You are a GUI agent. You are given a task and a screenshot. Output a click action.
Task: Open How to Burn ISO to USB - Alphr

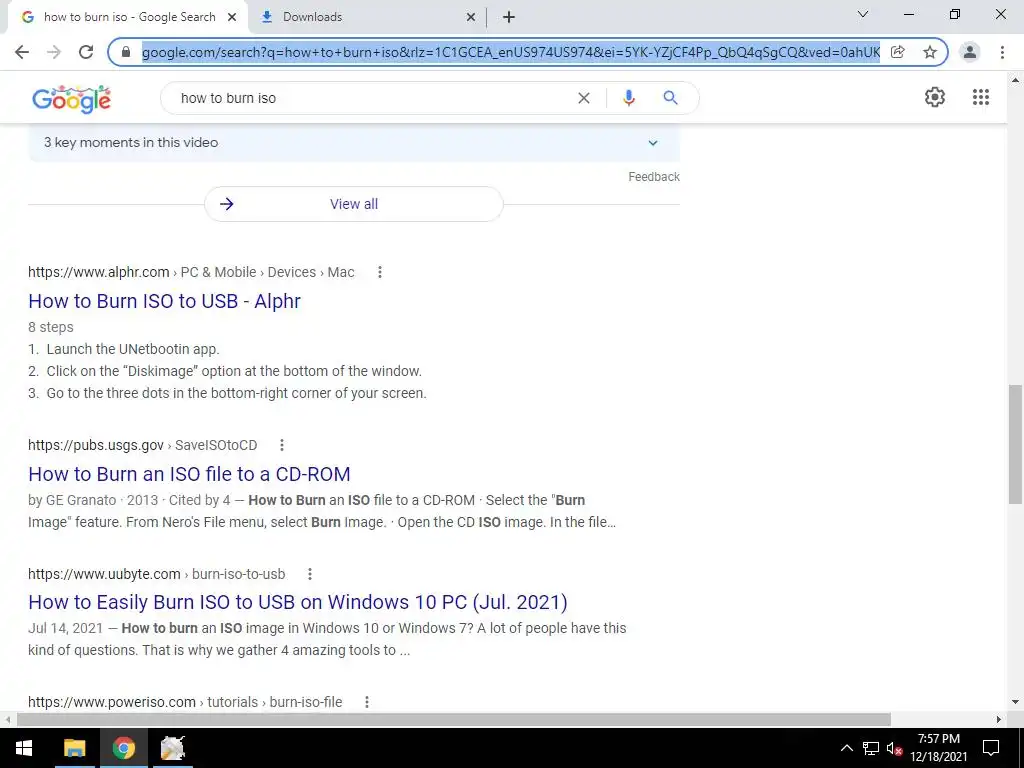coord(165,301)
